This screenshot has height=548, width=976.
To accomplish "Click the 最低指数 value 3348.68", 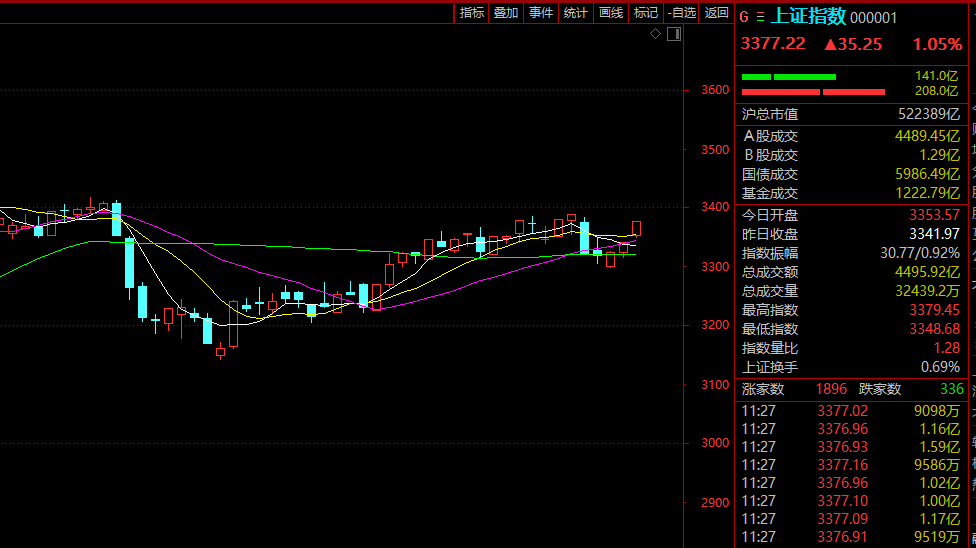I will [x=934, y=329].
